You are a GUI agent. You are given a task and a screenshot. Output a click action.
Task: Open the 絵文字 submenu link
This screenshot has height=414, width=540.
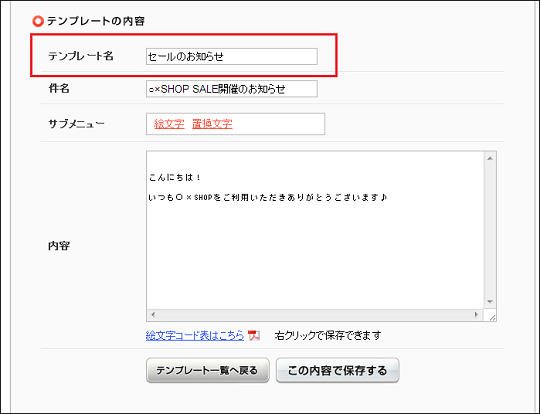169,124
